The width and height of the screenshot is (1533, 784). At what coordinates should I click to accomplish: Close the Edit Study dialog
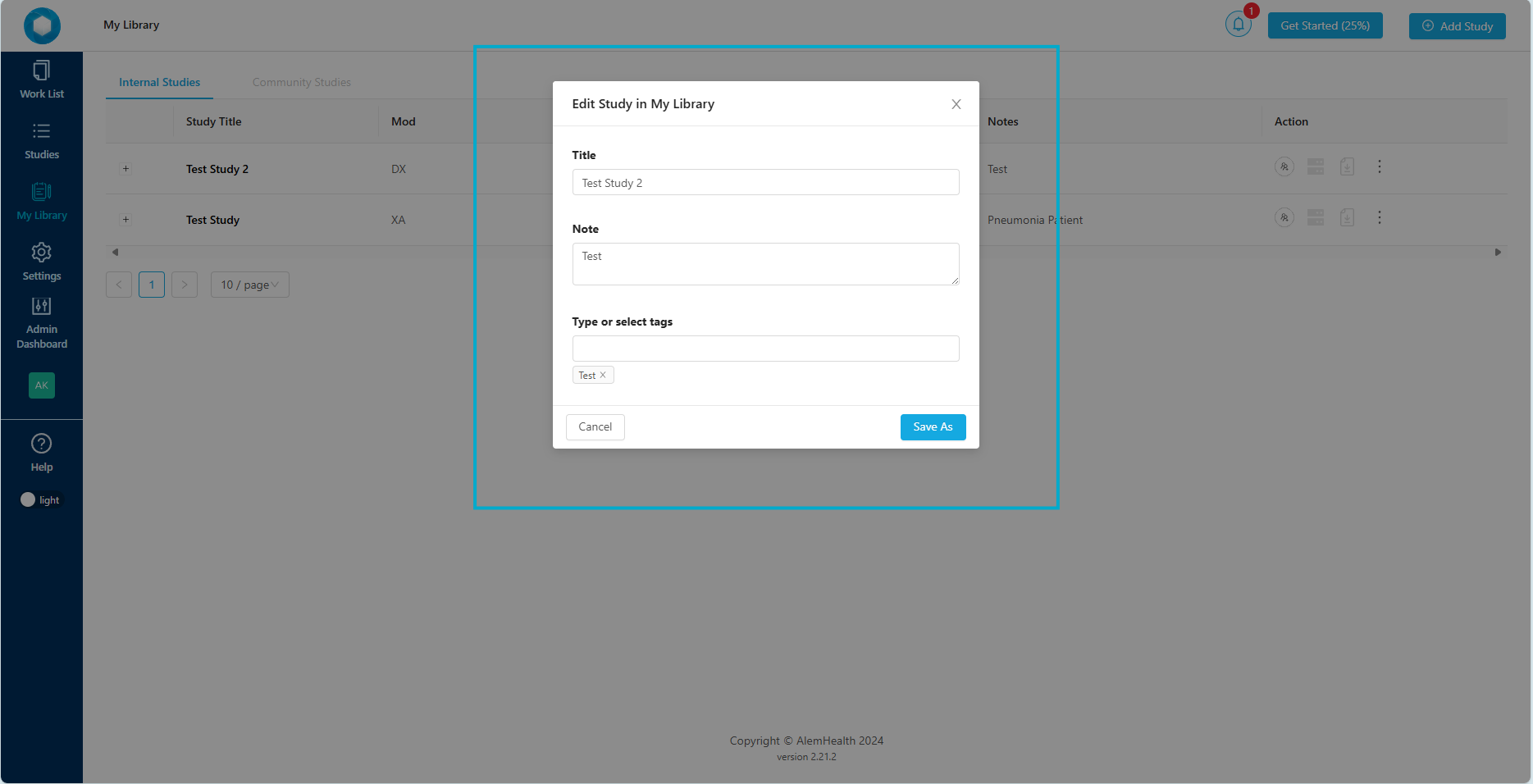coord(956,104)
